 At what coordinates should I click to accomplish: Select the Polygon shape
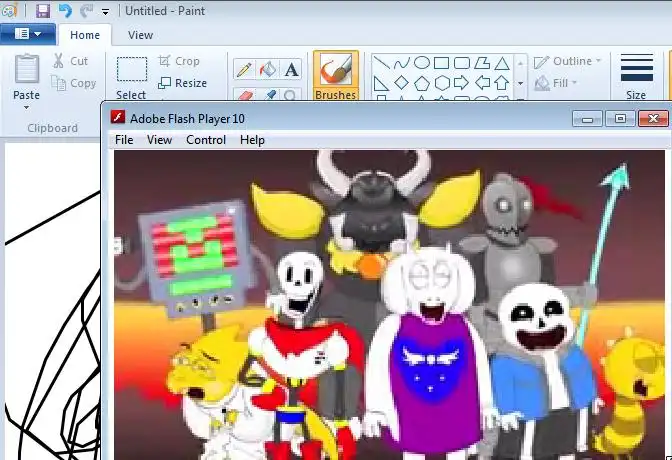(x=482, y=63)
